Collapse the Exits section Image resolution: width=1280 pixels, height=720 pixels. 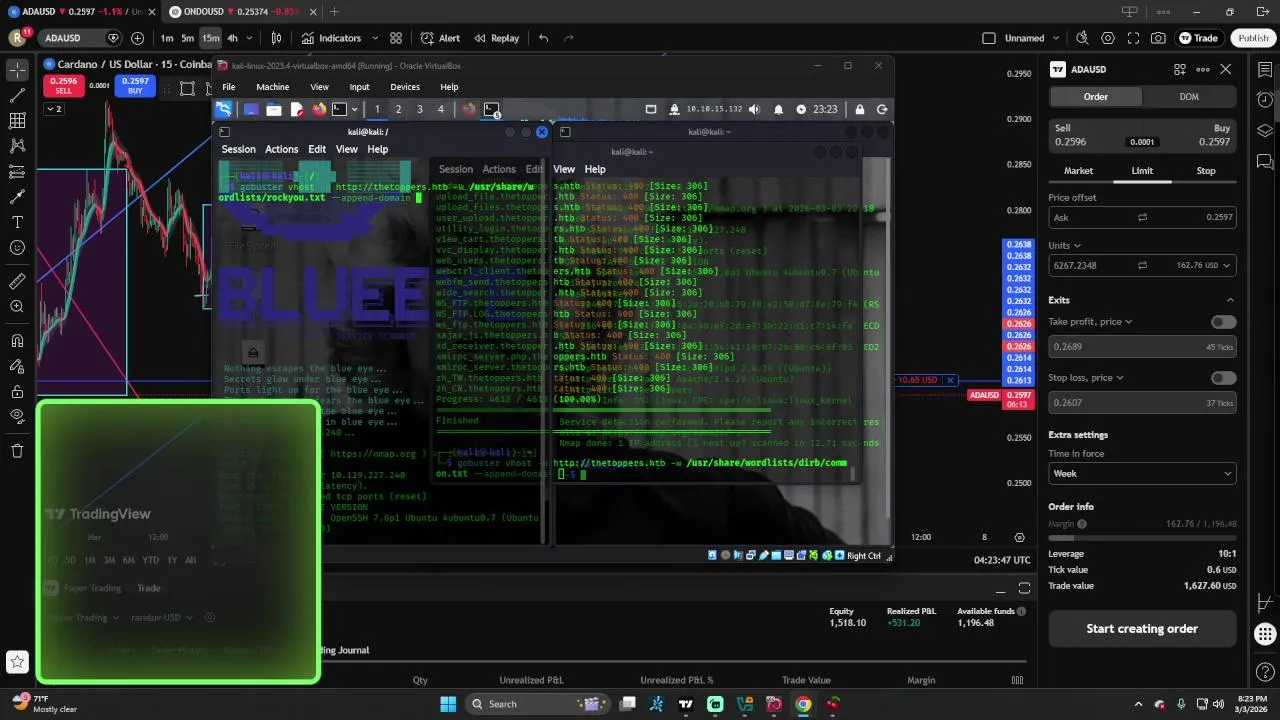pyautogui.click(x=1230, y=300)
